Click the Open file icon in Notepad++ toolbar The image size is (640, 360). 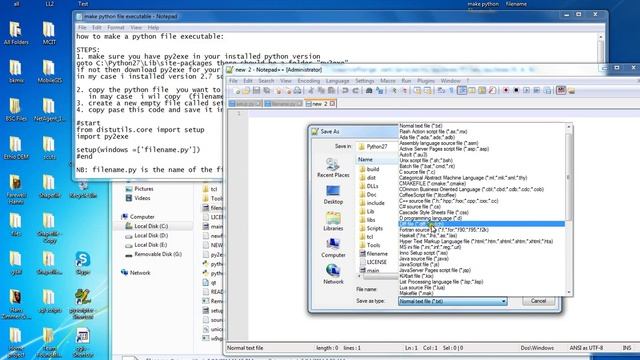pyautogui.click(x=245, y=91)
